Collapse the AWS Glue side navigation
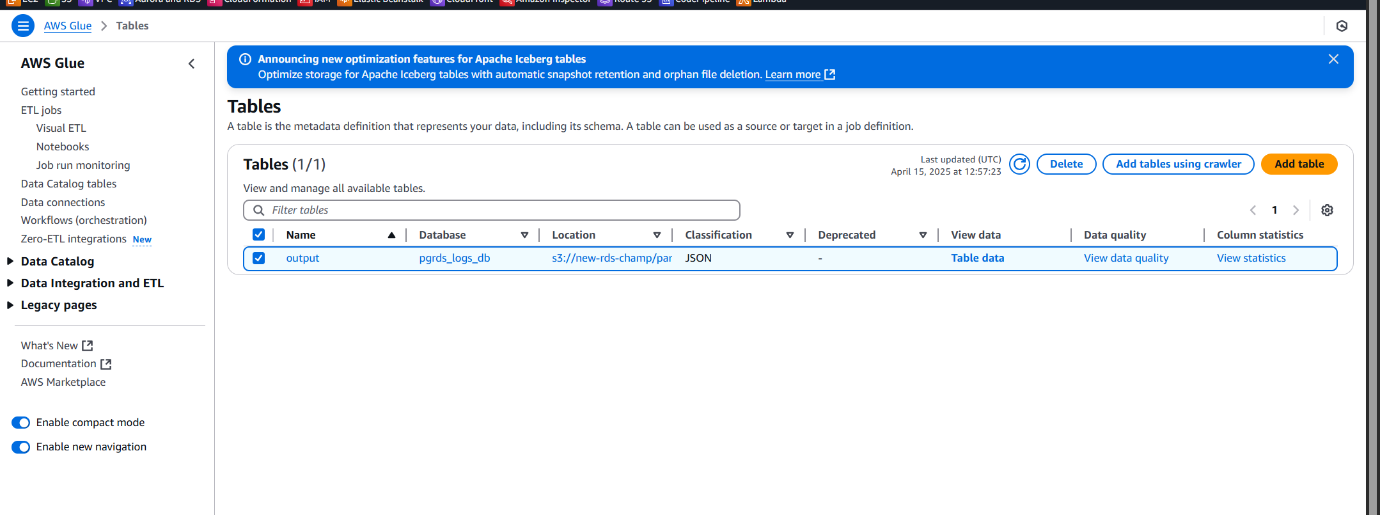The width and height of the screenshot is (1380, 515). [192, 64]
